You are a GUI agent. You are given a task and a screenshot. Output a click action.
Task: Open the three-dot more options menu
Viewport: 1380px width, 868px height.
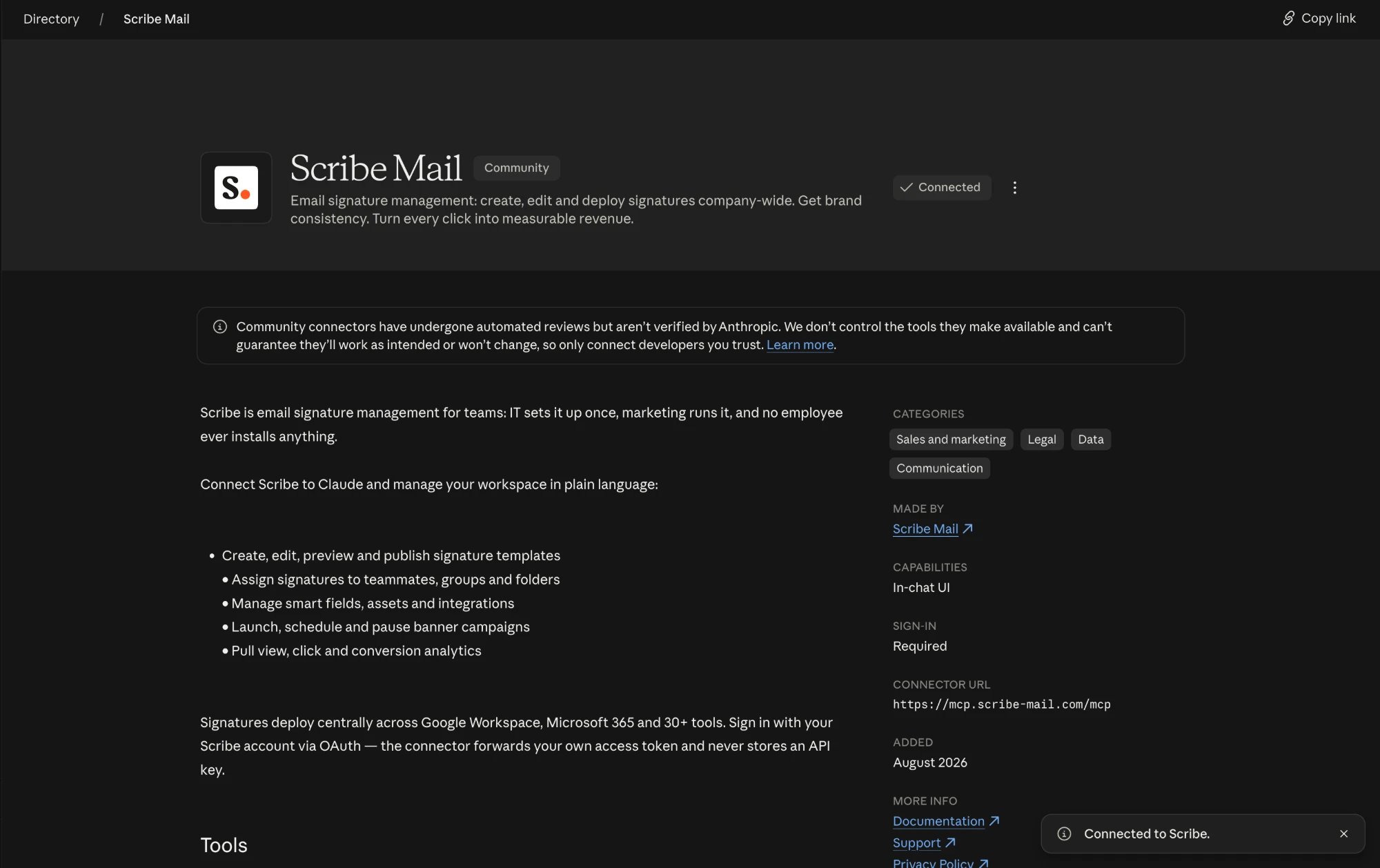point(1014,188)
